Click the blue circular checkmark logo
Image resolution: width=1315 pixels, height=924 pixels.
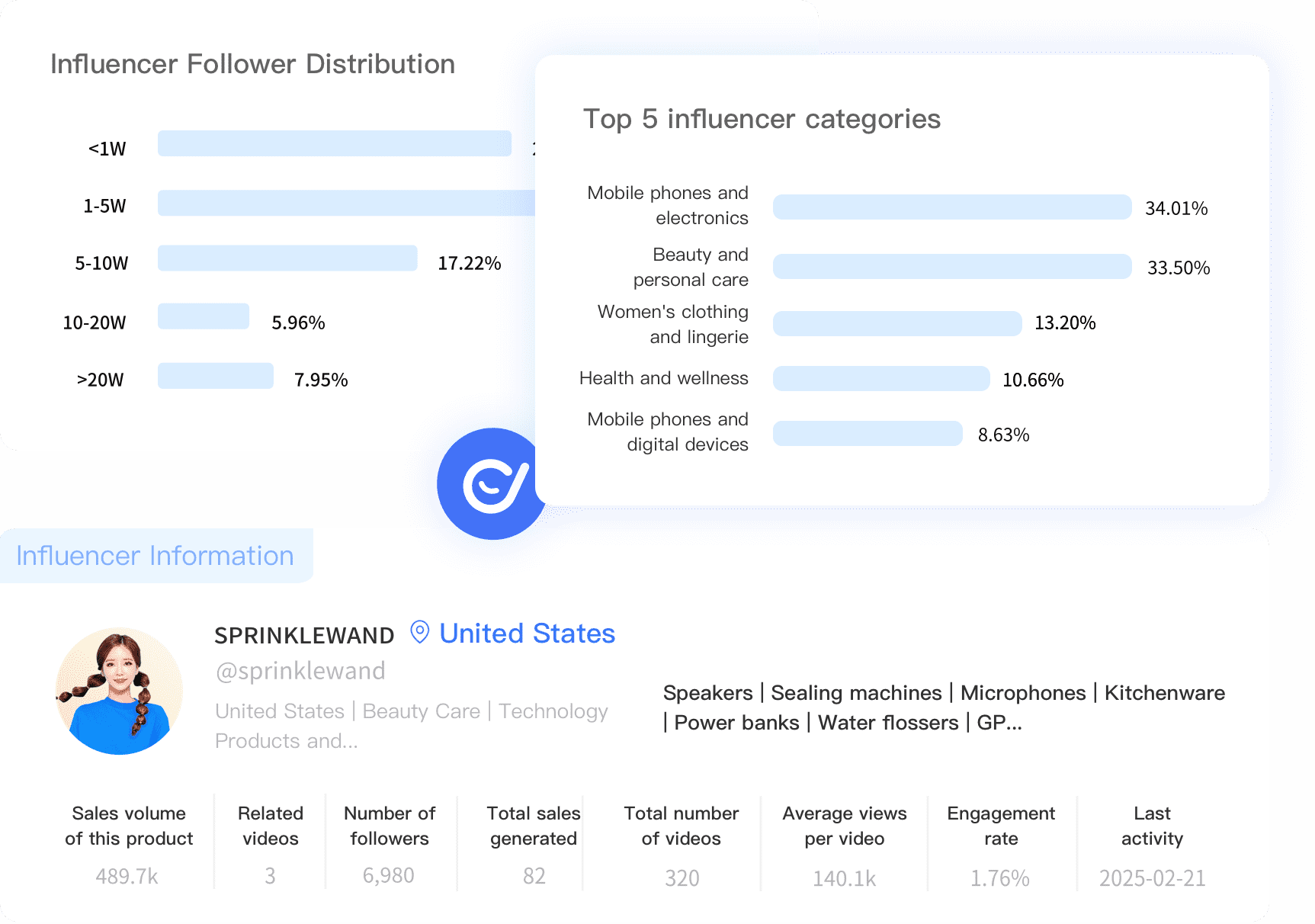[493, 485]
